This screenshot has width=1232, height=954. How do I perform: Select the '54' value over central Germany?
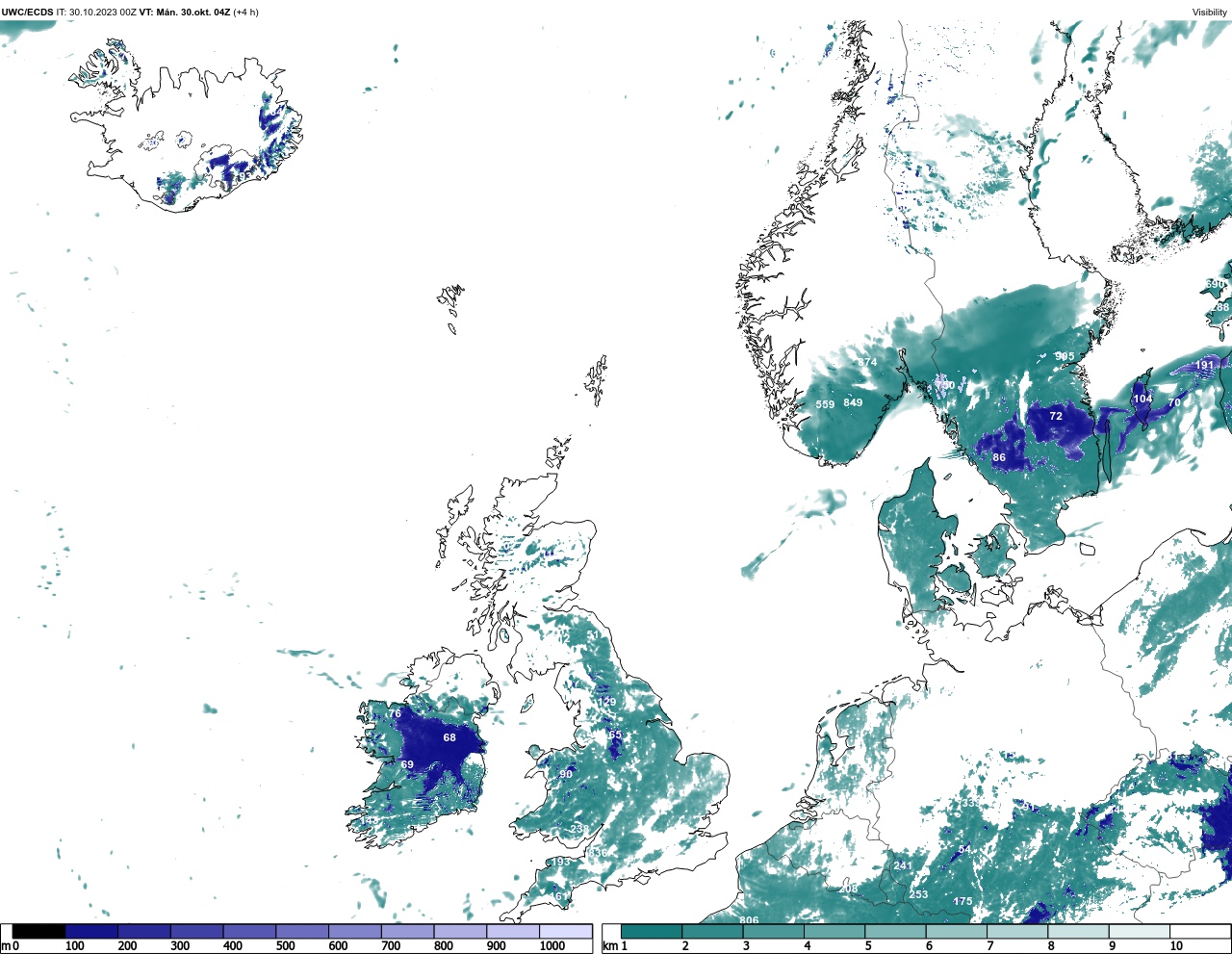click(x=964, y=850)
